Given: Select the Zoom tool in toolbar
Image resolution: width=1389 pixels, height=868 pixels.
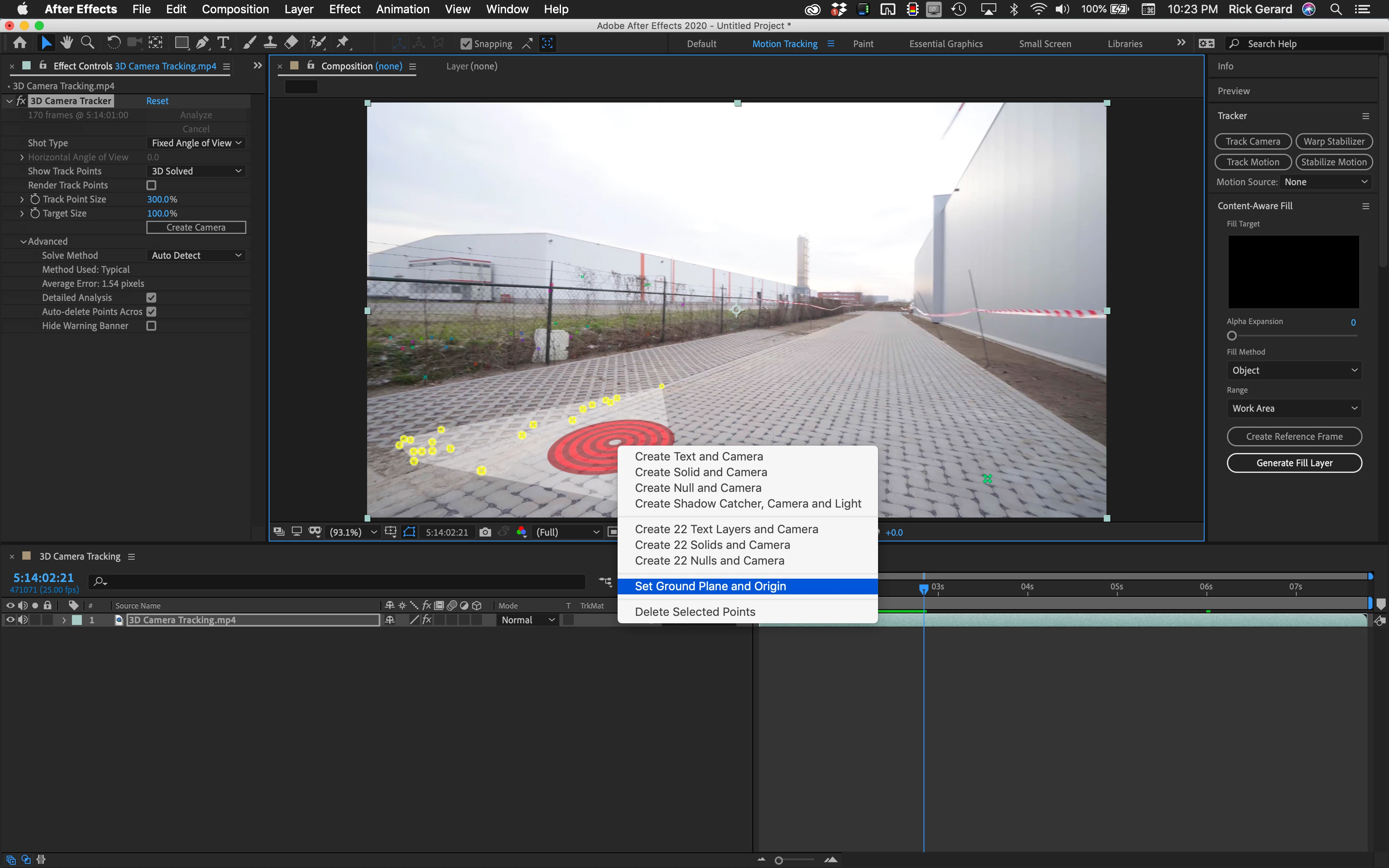Looking at the screenshot, I should 87,43.
